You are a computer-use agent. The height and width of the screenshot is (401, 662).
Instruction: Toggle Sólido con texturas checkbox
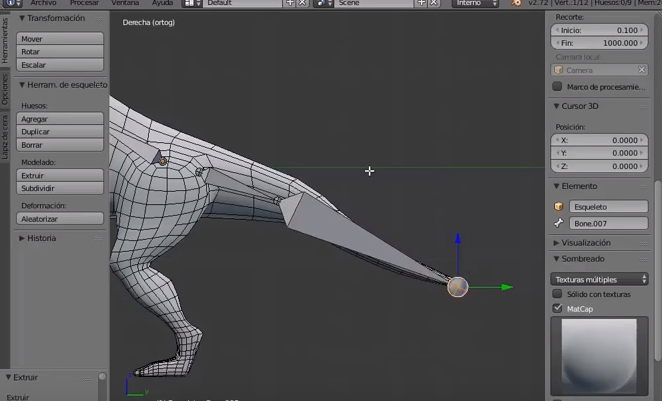[x=558, y=294]
